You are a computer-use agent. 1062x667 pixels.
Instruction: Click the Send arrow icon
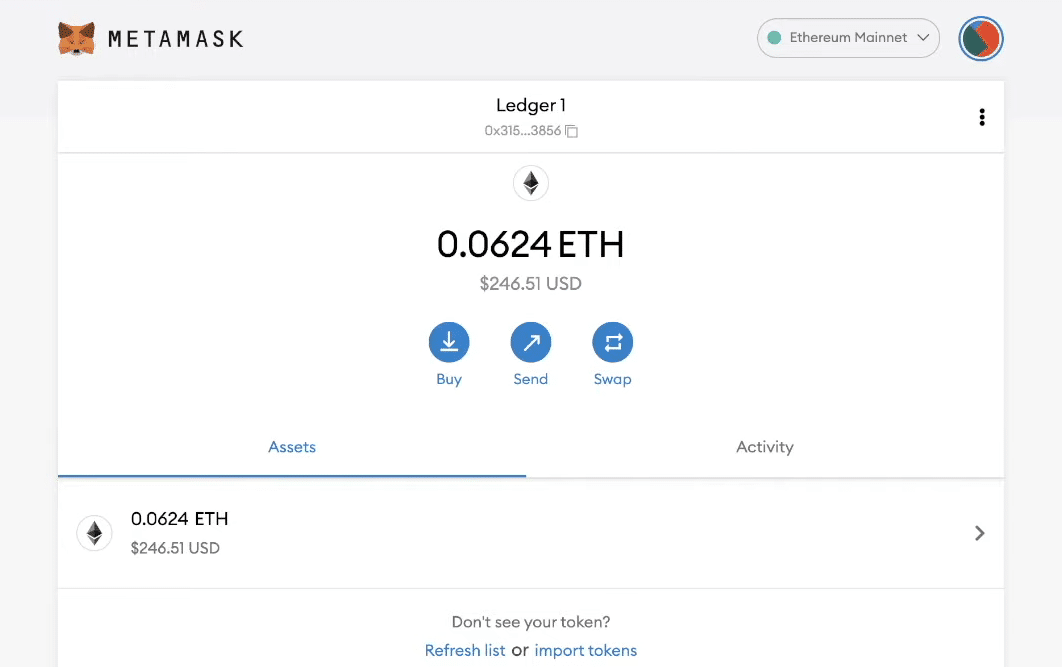tap(531, 342)
